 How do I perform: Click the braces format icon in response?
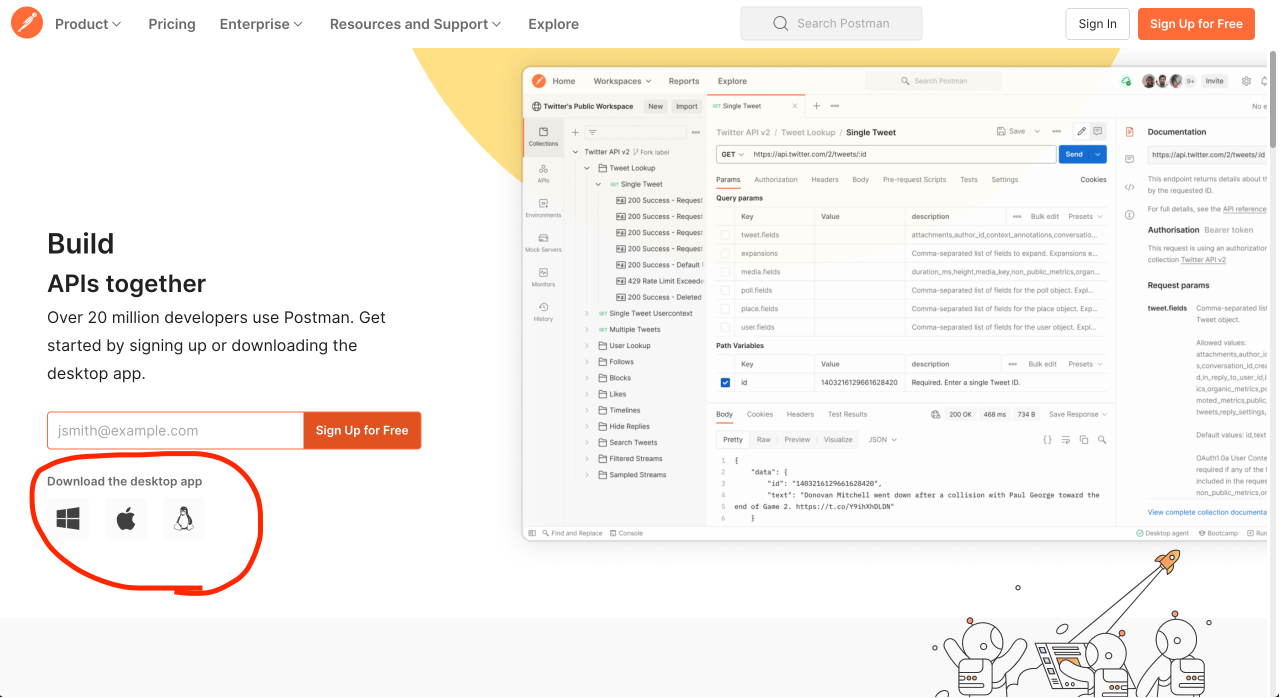pyautogui.click(x=1047, y=439)
